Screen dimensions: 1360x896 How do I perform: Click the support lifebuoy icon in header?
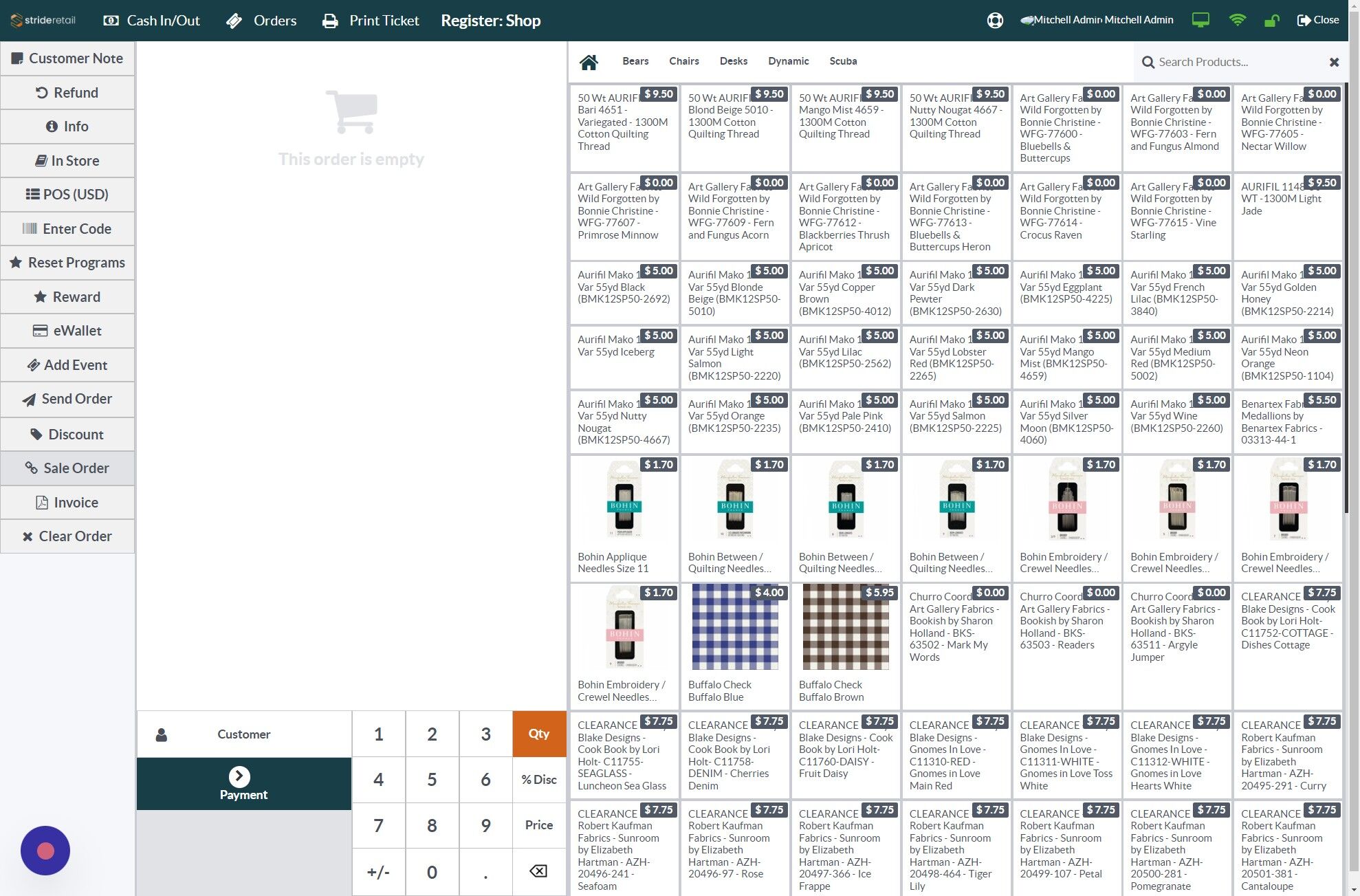coord(995,21)
